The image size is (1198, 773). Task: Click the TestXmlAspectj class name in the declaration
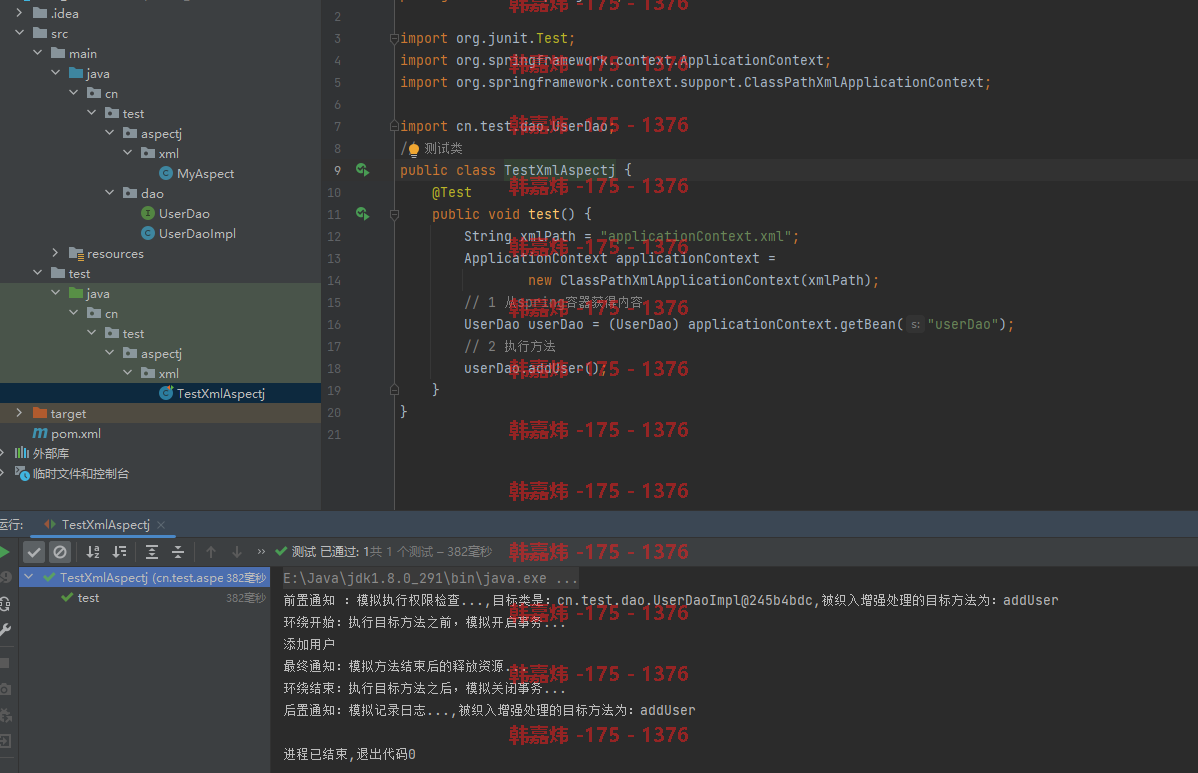point(559,170)
